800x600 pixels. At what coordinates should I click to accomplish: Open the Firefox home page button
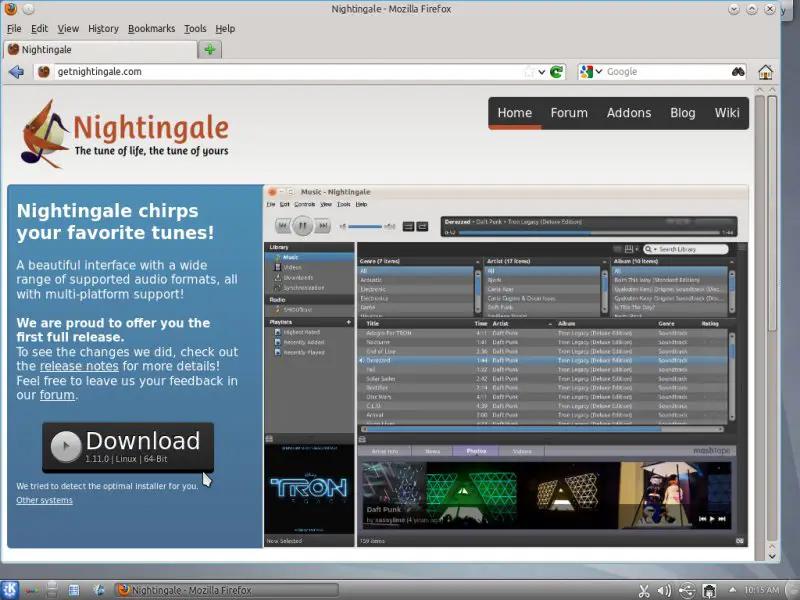(765, 72)
